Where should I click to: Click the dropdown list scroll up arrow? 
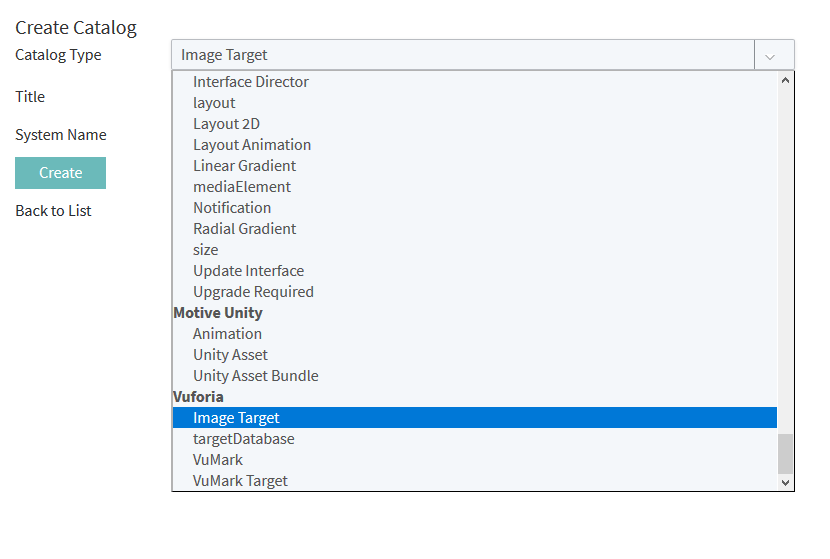[x=785, y=81]
